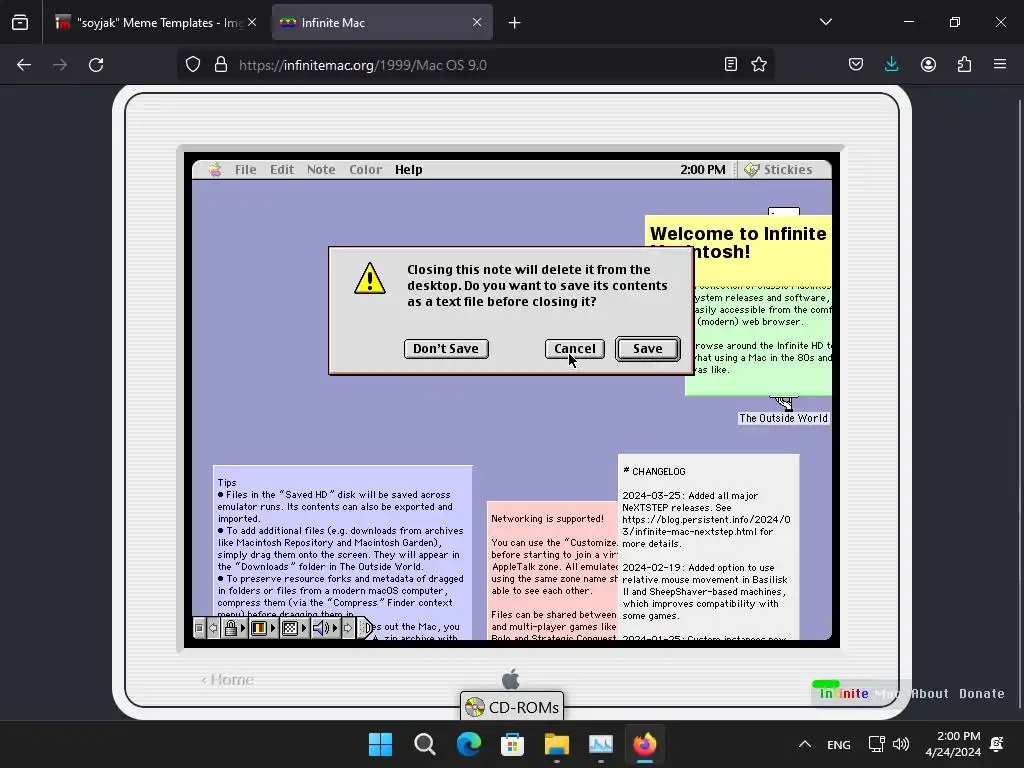The width and height of the screenshot is (1024, 768).
Task: Expand the padlock module arrow in Control Strip
Action: point(243,628)
